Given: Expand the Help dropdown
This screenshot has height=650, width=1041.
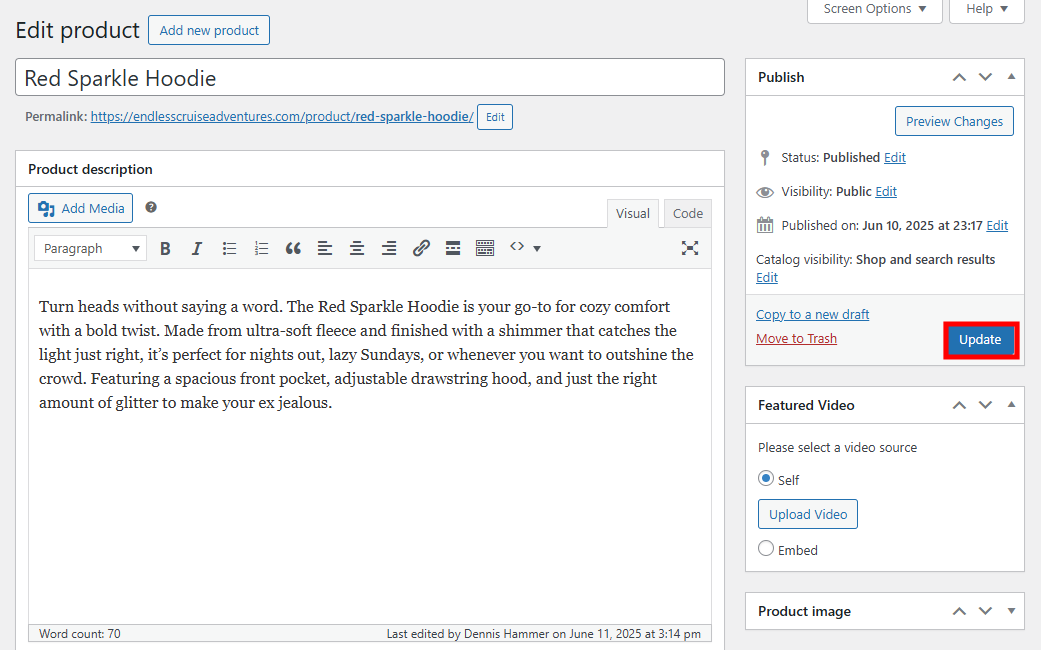Looking at the screenshot, I should [x=986, y=9].
